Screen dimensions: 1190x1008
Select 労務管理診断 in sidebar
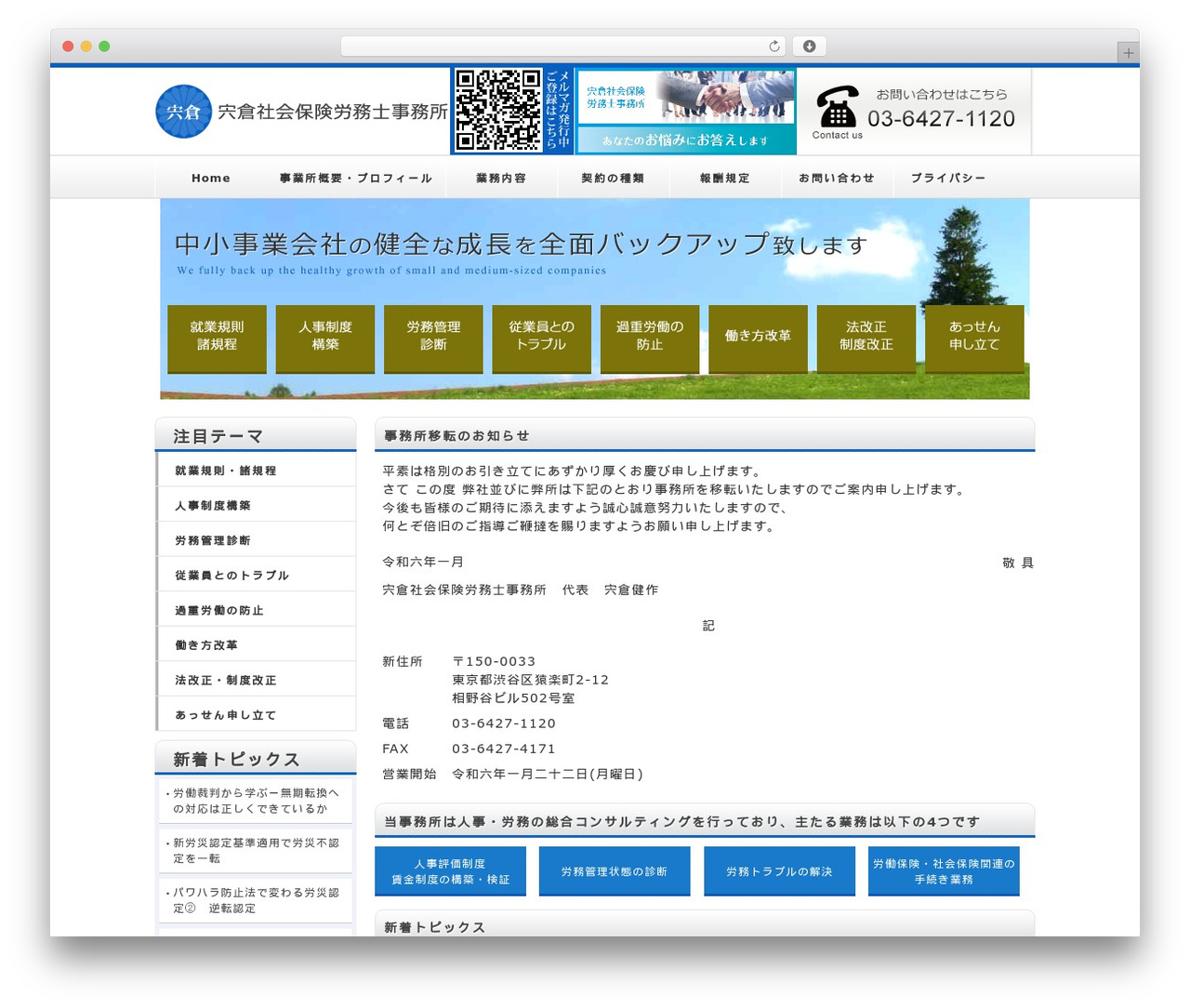256,540
